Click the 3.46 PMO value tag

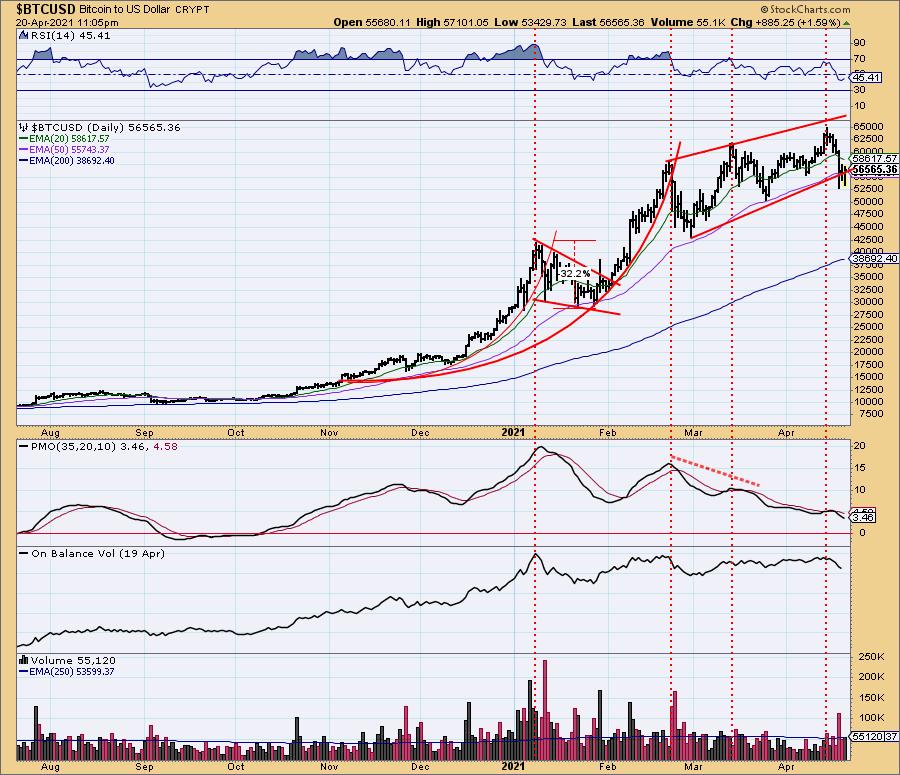point(863,517)
